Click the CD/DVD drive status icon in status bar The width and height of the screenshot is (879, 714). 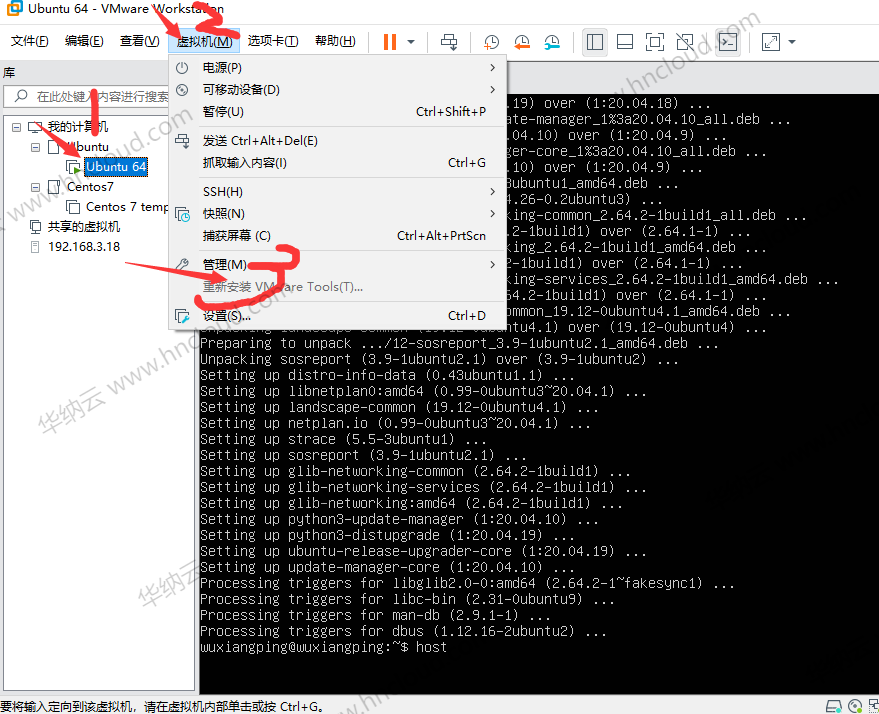pos(855,706)
